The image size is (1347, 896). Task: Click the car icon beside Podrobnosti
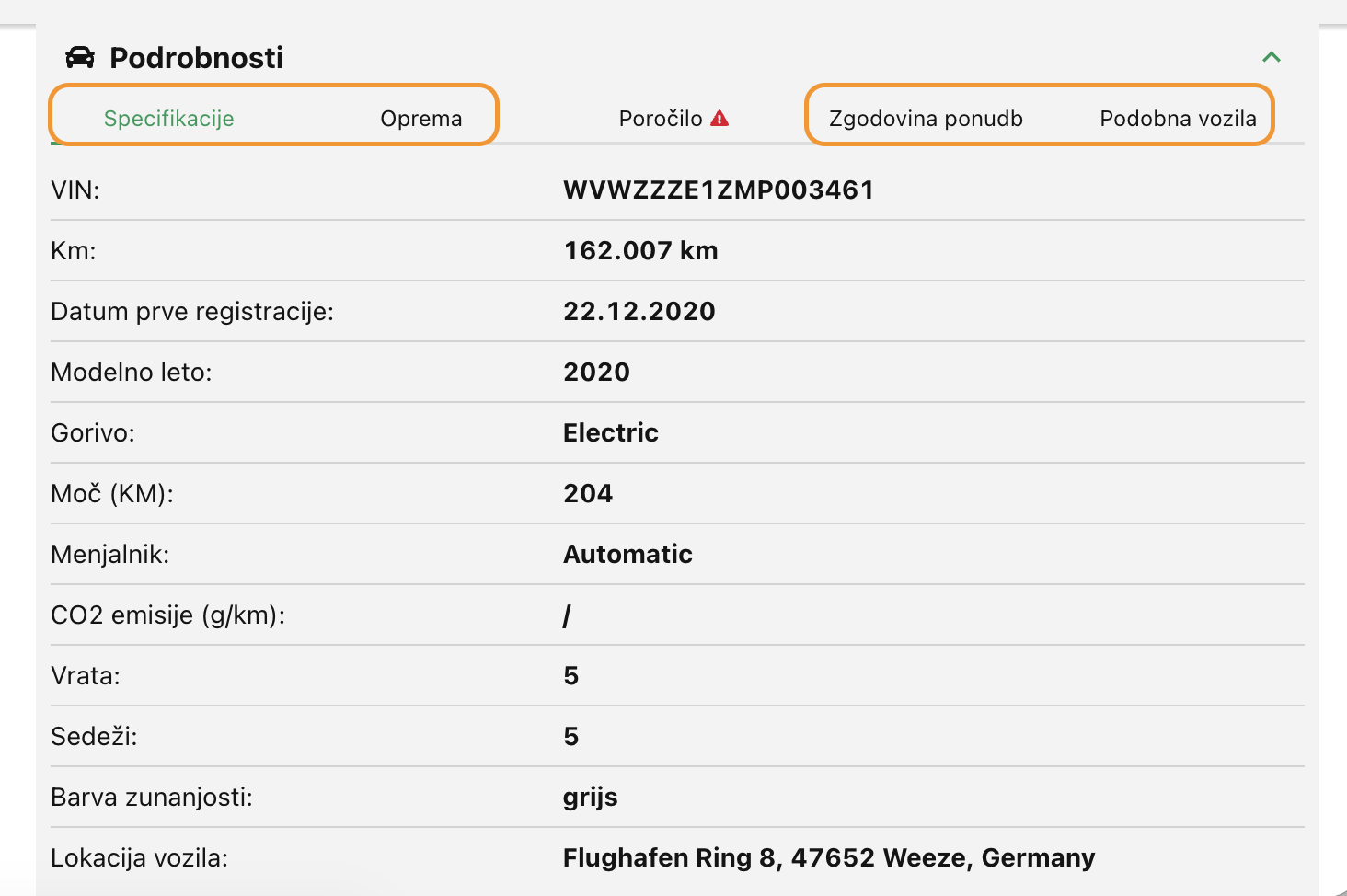tap(80, 58)
